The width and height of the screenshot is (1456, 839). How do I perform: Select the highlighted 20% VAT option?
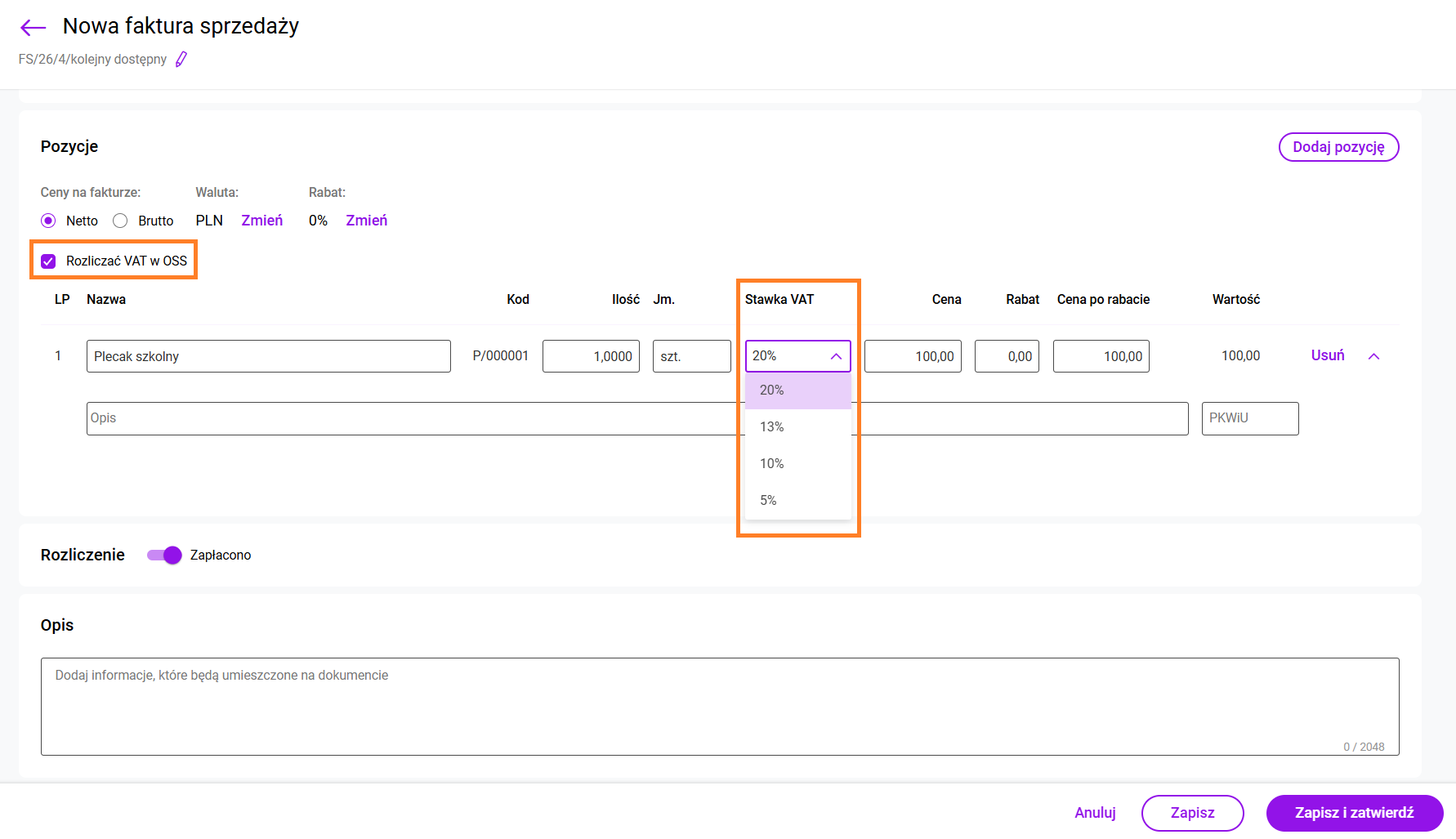coord(772,390)
